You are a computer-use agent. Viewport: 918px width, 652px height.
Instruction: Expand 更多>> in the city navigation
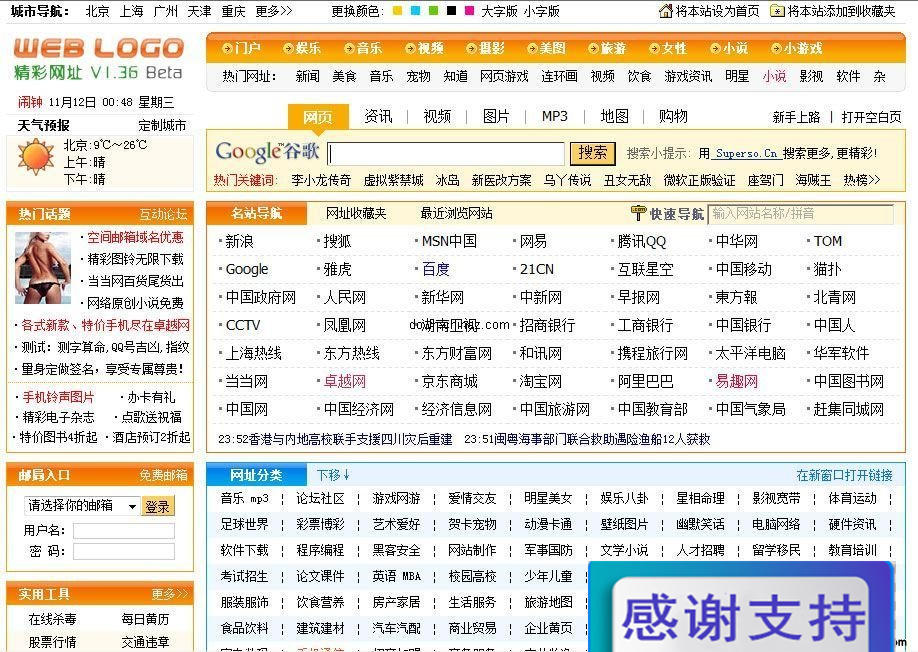tap(274, 11)
